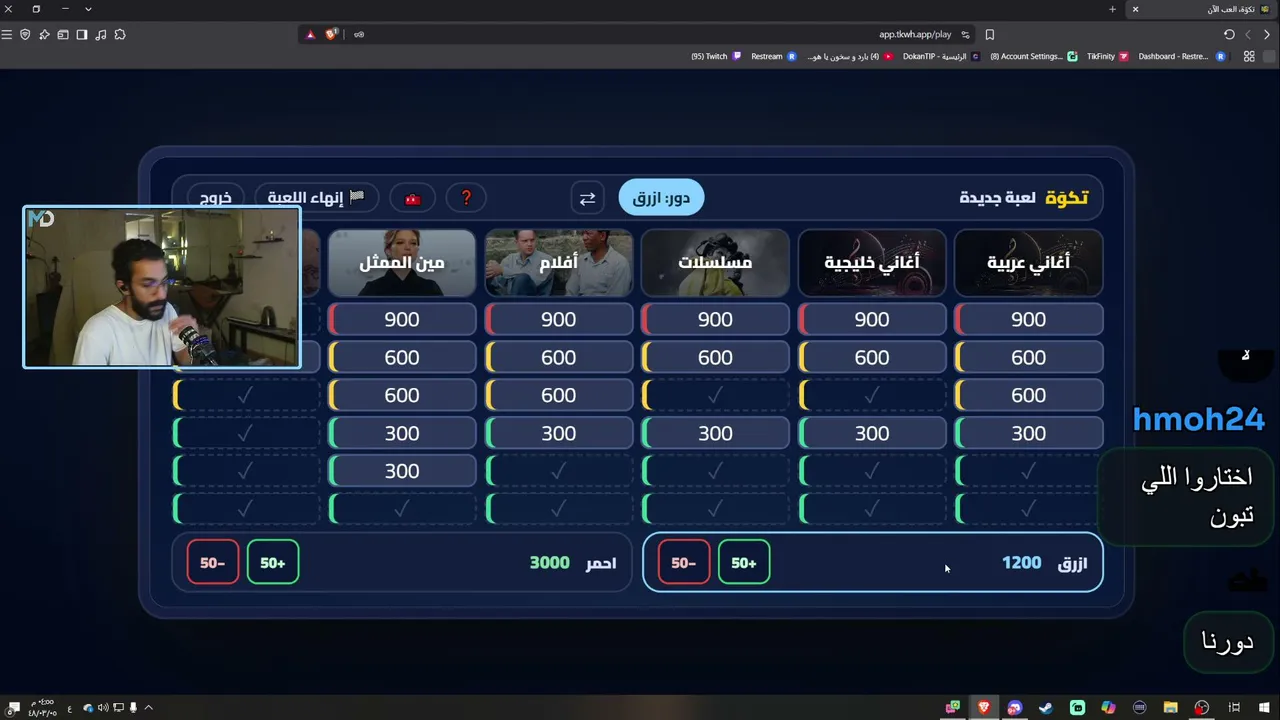Open the bookmarks bar grid icon
This screenshot has height=720, width=1280.
pos(1249,57)
